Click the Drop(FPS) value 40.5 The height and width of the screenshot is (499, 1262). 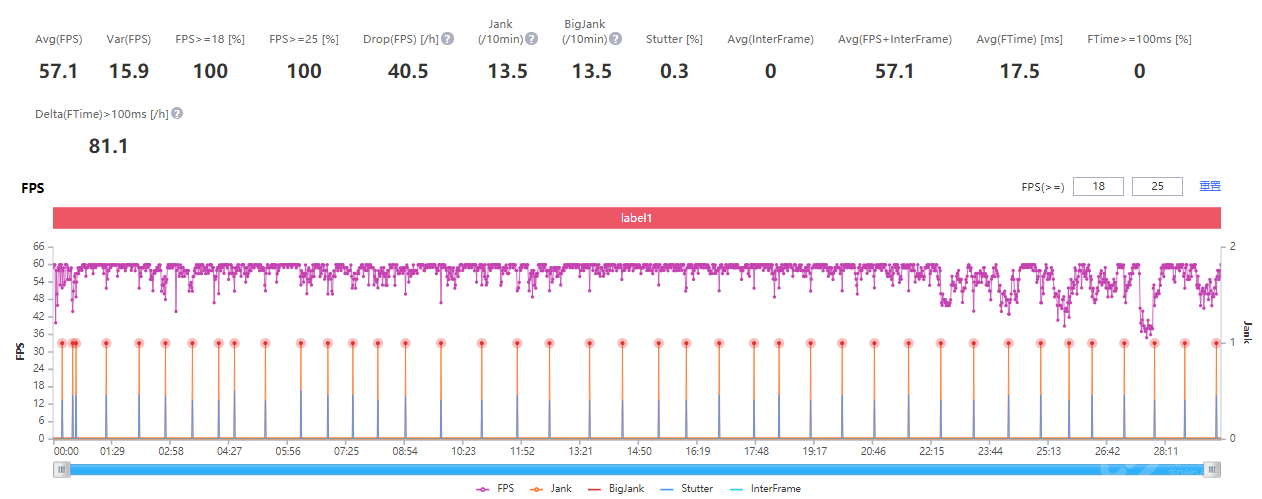(408, 71)
